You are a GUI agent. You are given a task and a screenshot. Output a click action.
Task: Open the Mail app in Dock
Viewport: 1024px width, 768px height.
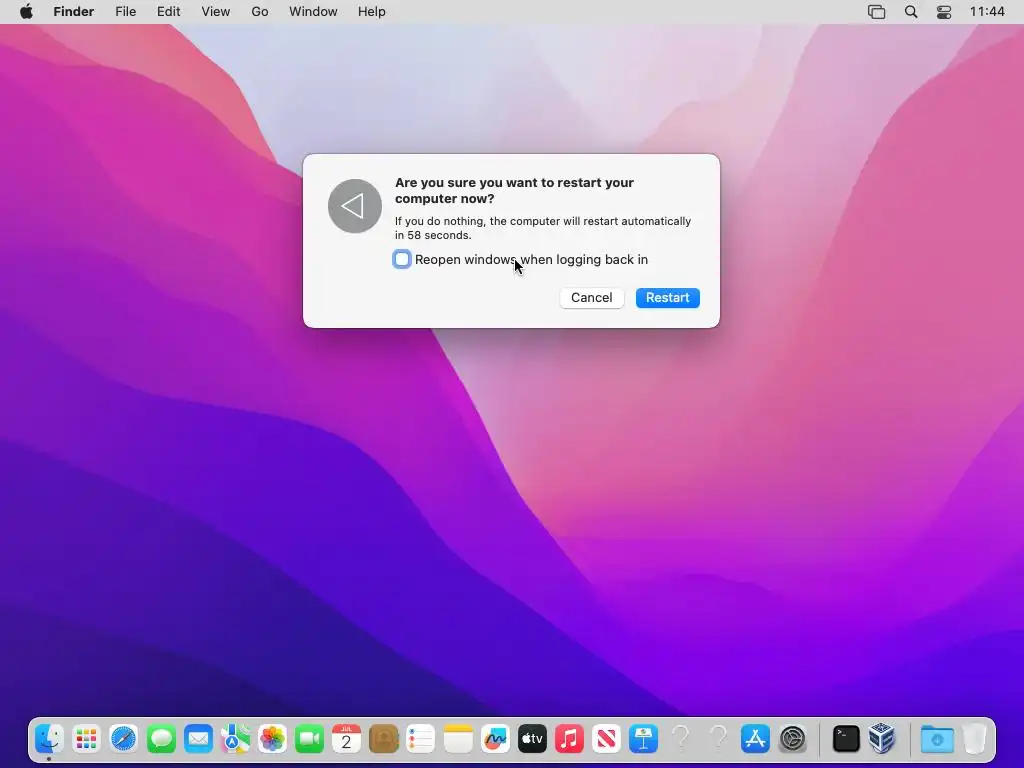198,739
